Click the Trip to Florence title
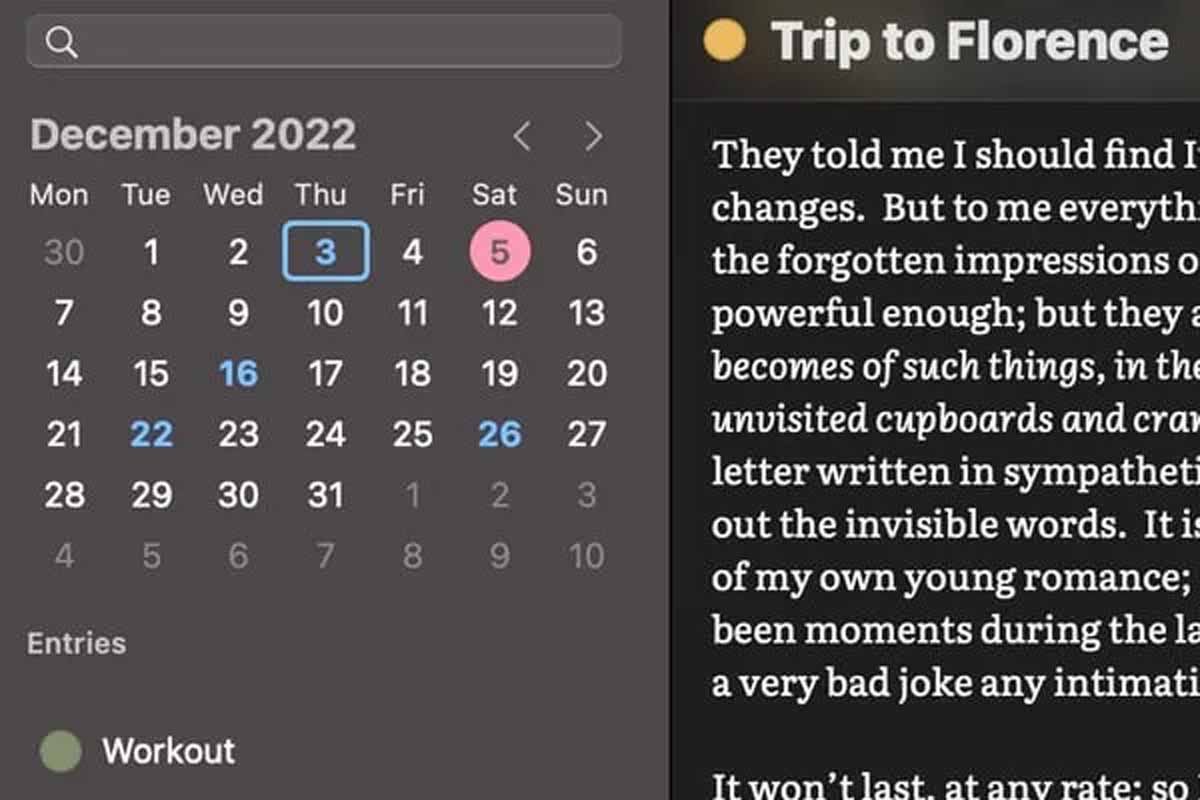1200x800 pixels. pos(969,41)
